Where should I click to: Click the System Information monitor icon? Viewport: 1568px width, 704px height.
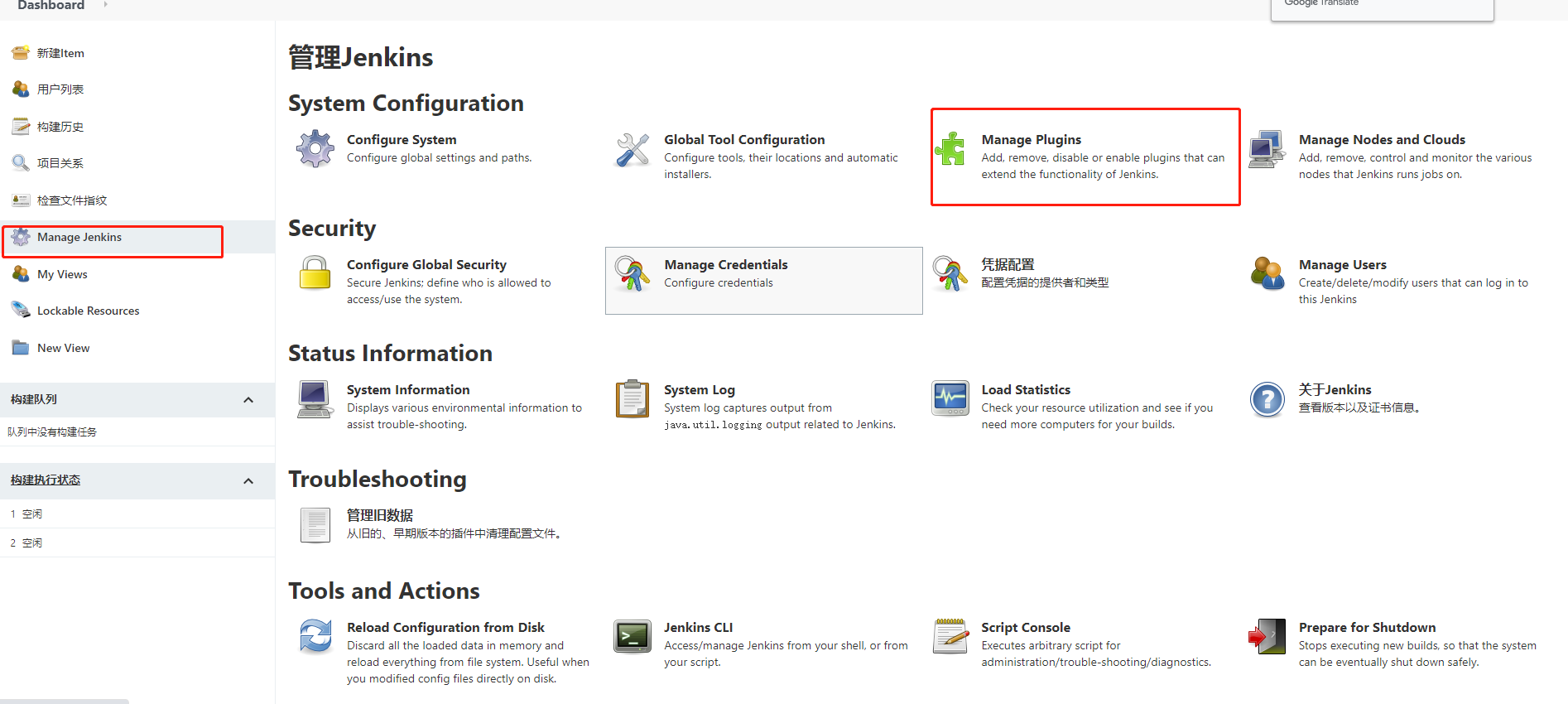point(315,399)
